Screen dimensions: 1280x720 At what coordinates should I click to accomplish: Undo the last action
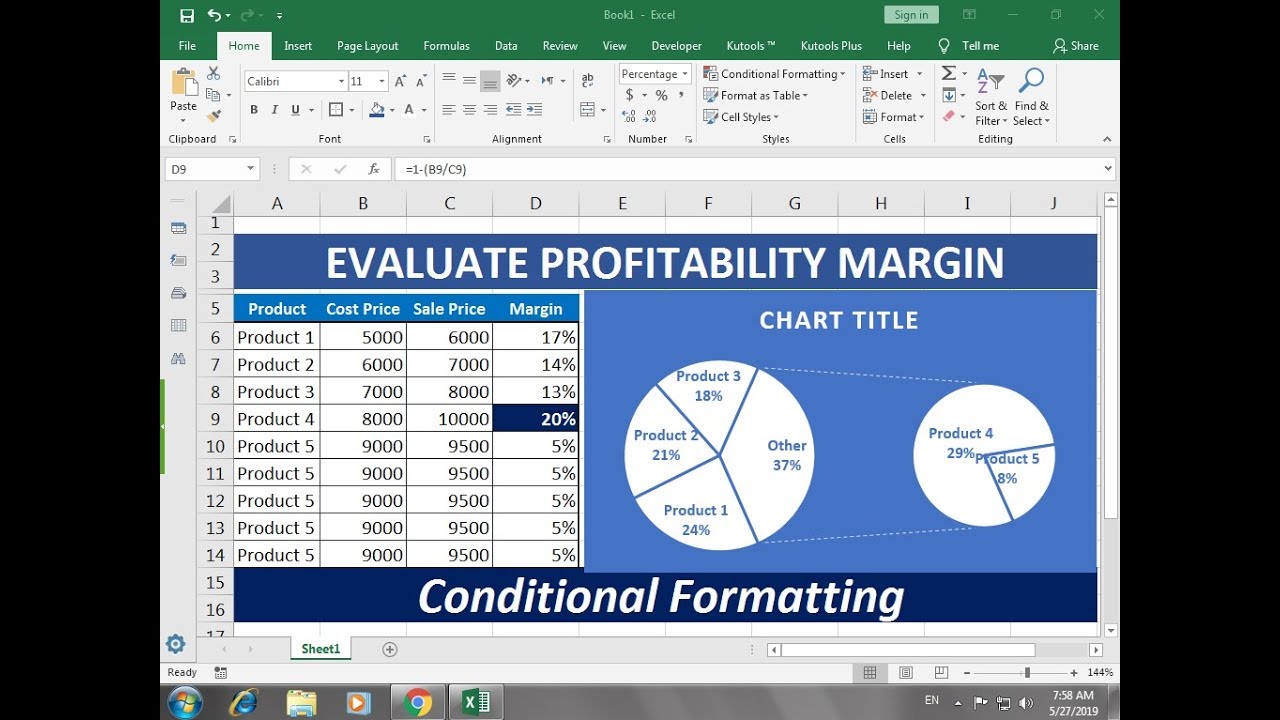pyautogui.click(x=214, y=15)
